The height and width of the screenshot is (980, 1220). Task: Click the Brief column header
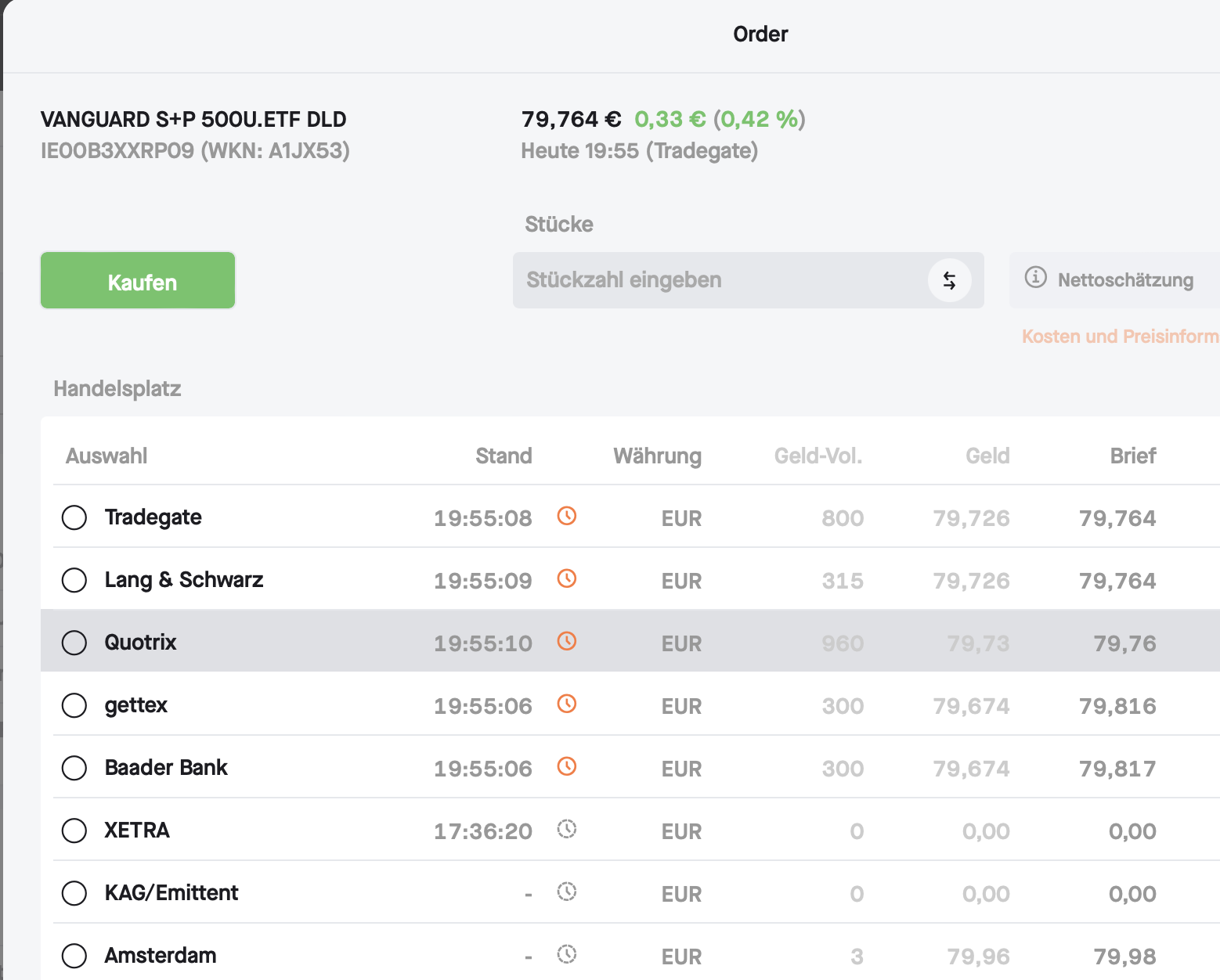pos(1132,456)
